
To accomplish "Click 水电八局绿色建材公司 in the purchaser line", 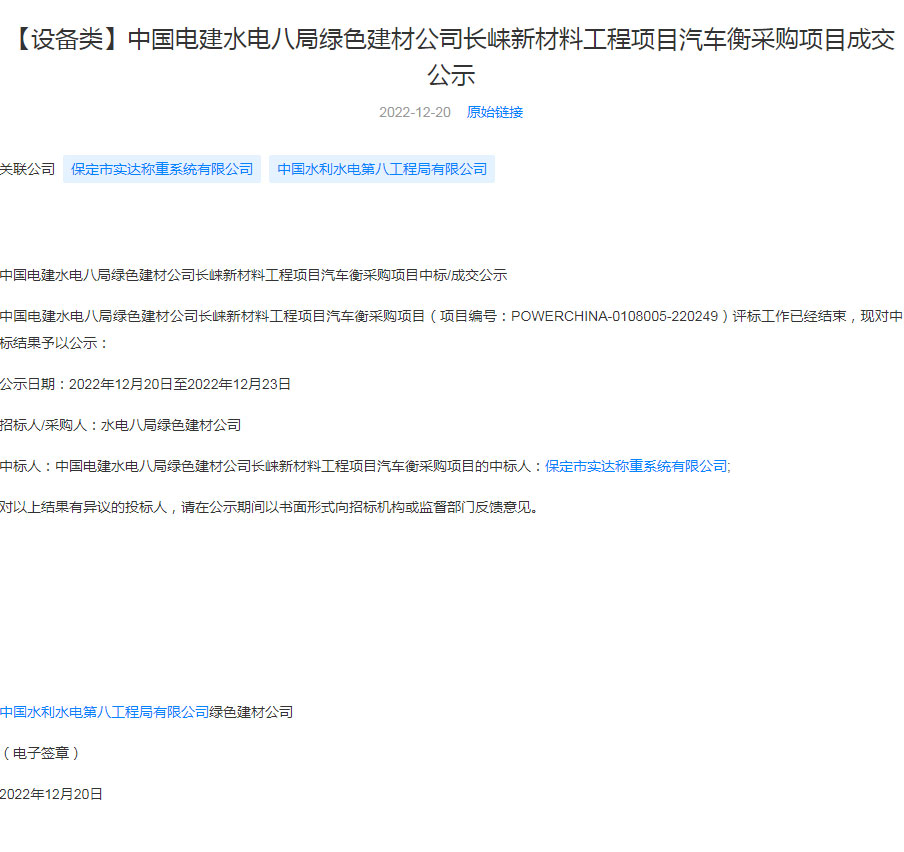I will tap(171, 425).
